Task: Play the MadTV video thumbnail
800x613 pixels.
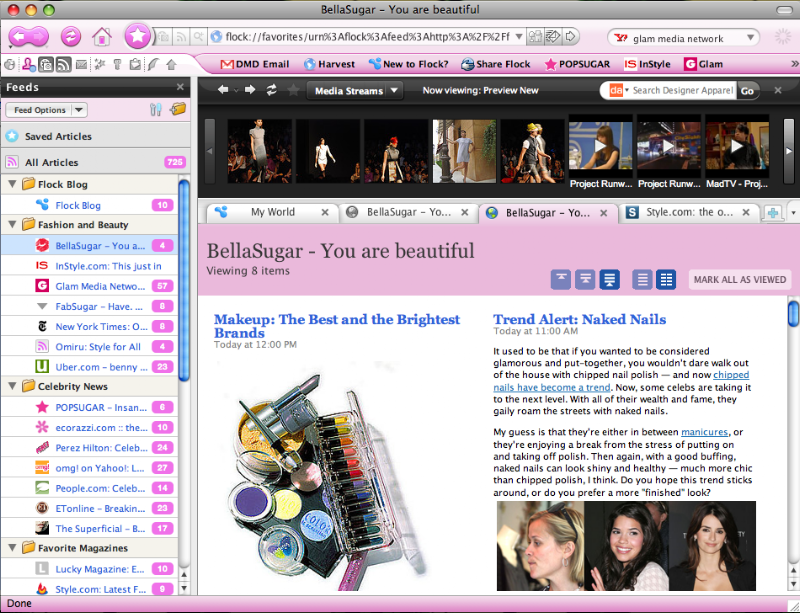Action: tap(737, 146)
